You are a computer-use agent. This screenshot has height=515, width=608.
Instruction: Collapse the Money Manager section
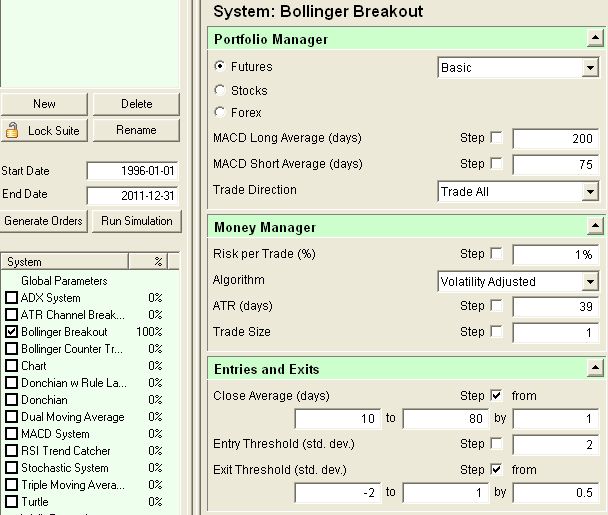click(x=595, y=226)
